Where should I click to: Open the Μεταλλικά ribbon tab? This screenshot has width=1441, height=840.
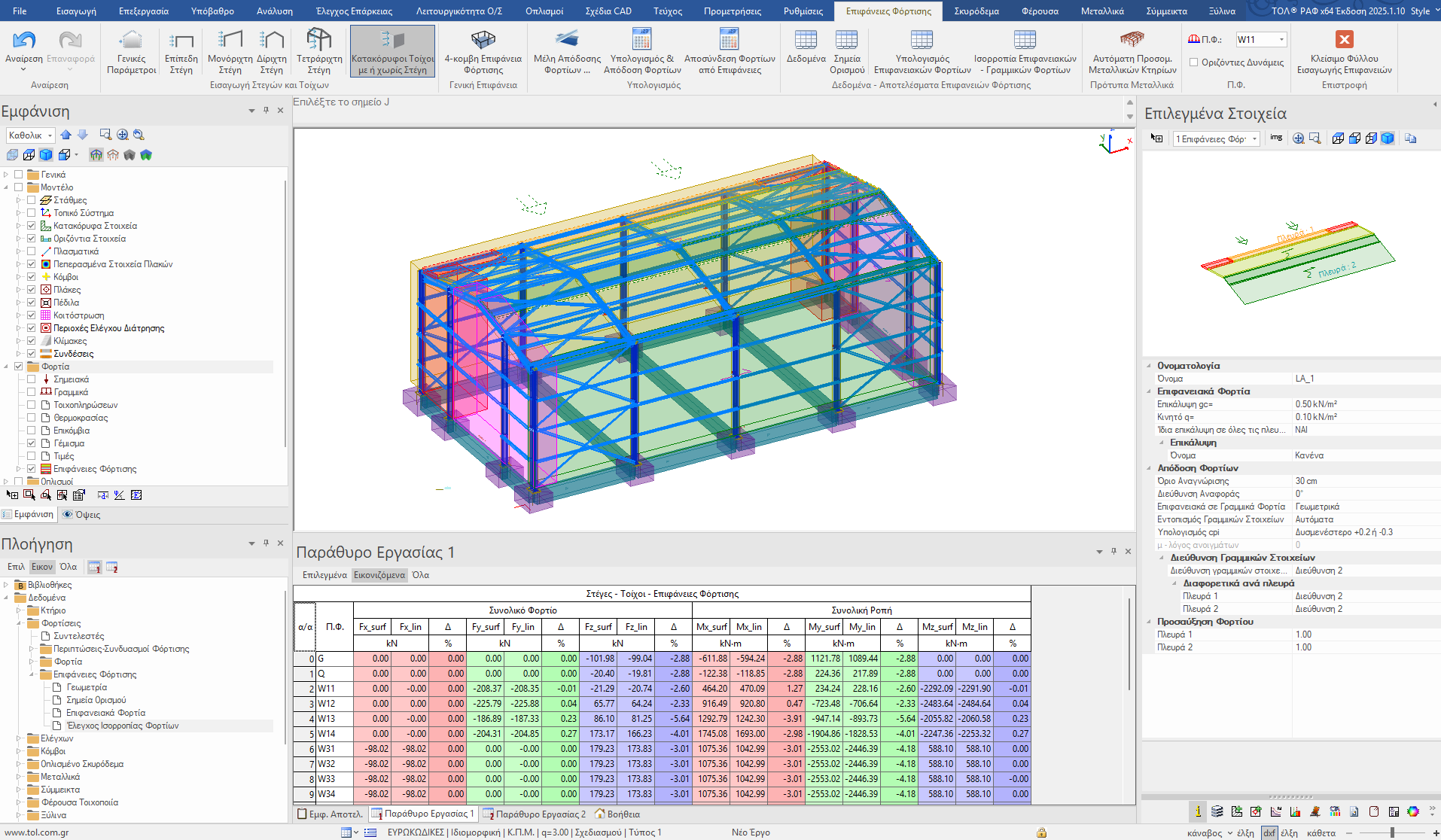coord(1102,11)
